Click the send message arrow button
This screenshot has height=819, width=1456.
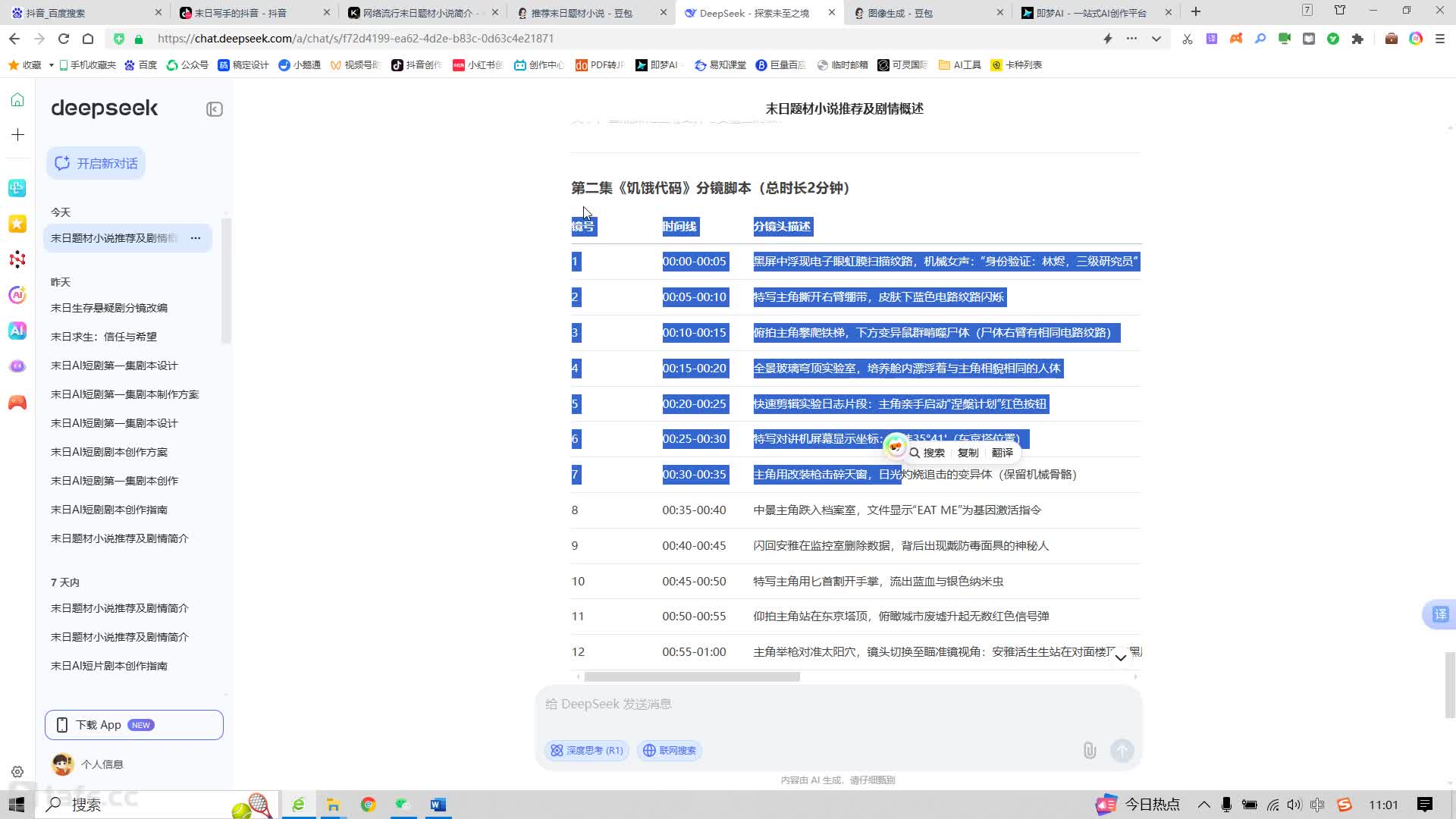(x=1122, y=750)
